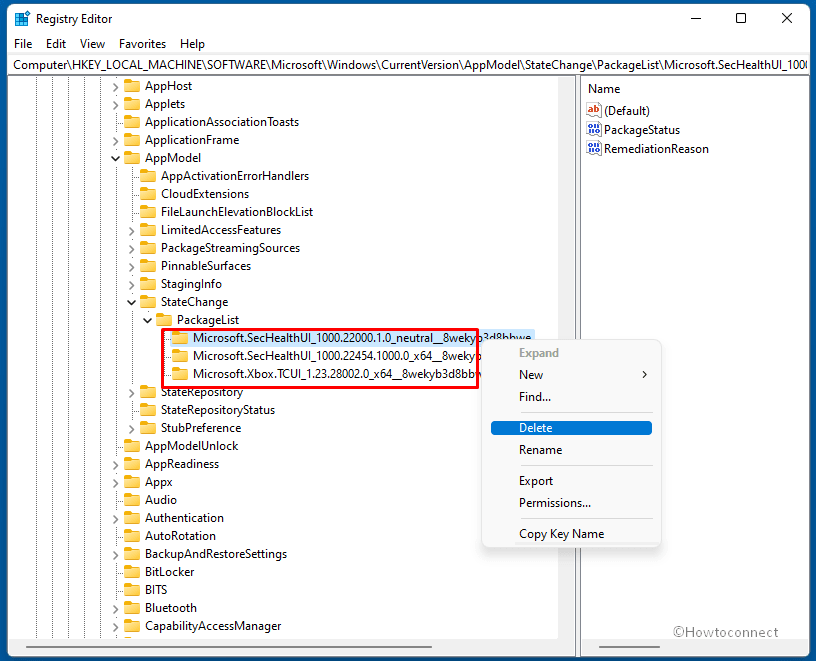This screenshot has width=816, height=661.
Task: Select the StateRepository key label
Action: click(201, 392)
